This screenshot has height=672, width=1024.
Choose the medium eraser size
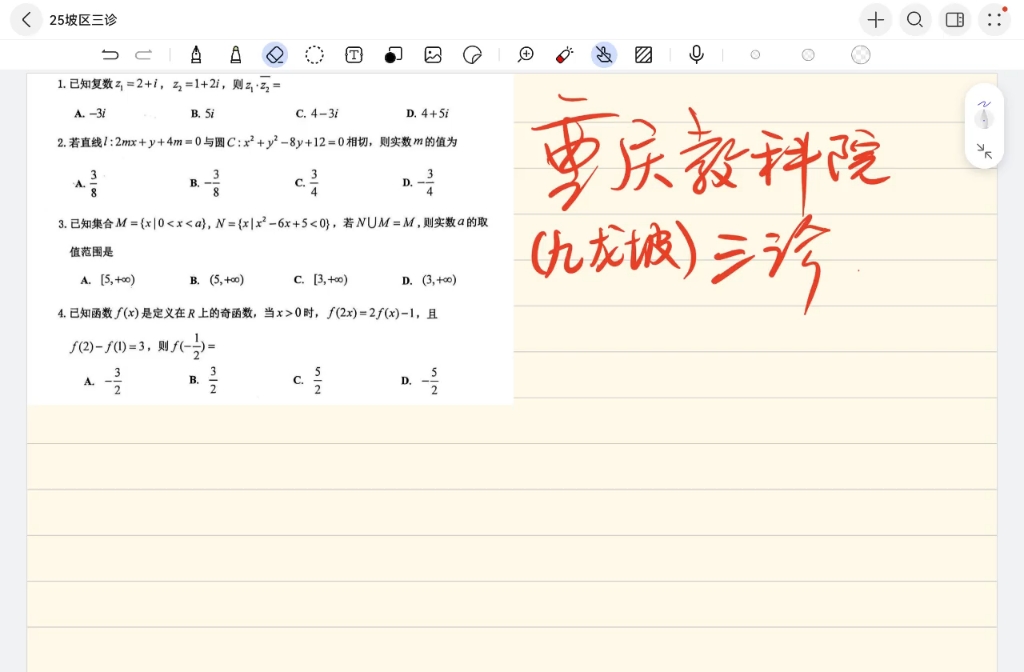point(808,55)
